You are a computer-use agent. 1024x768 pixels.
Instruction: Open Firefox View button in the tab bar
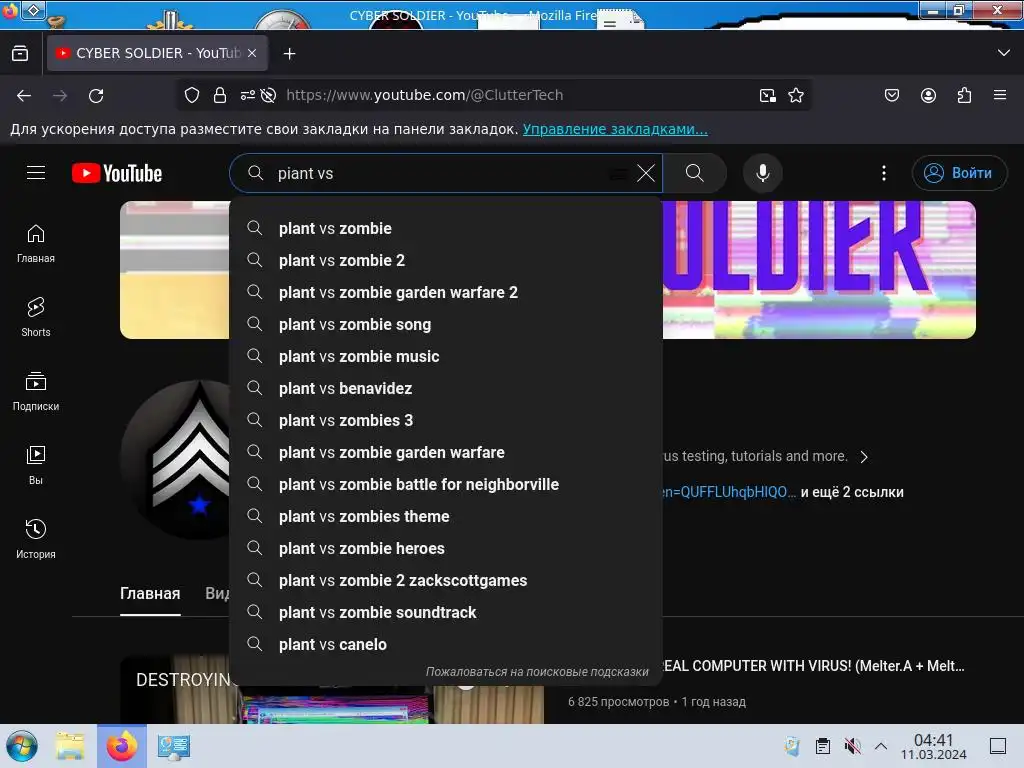(20, 54)
